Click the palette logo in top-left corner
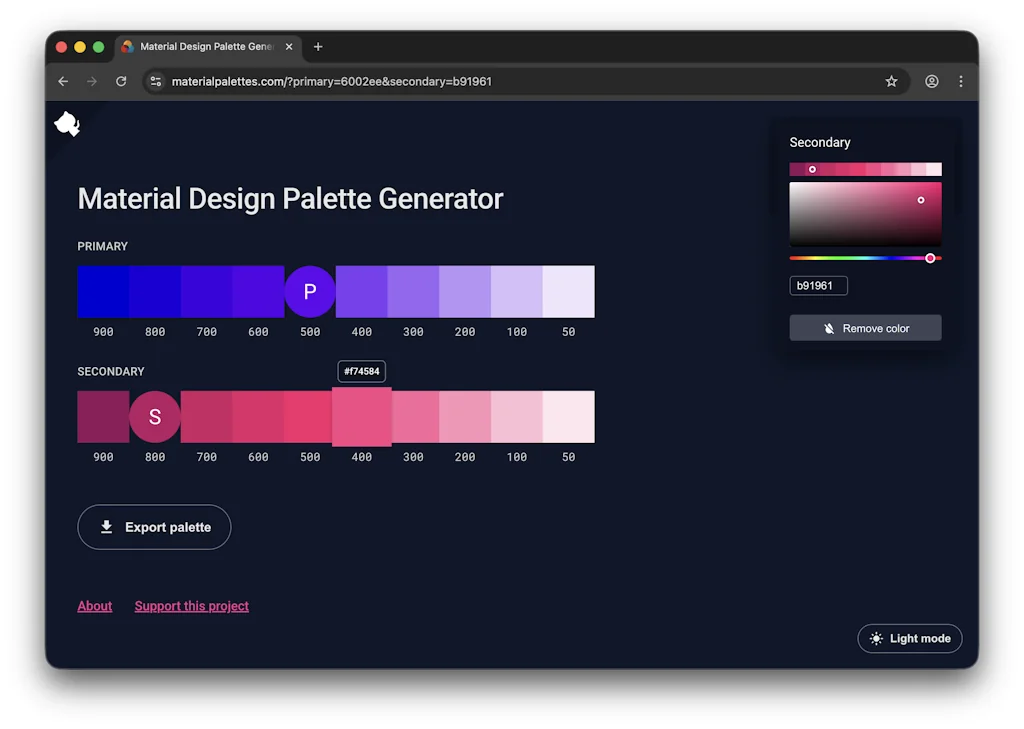The height and width of the screenshot is (729, 1024). [x=66, y=123]
